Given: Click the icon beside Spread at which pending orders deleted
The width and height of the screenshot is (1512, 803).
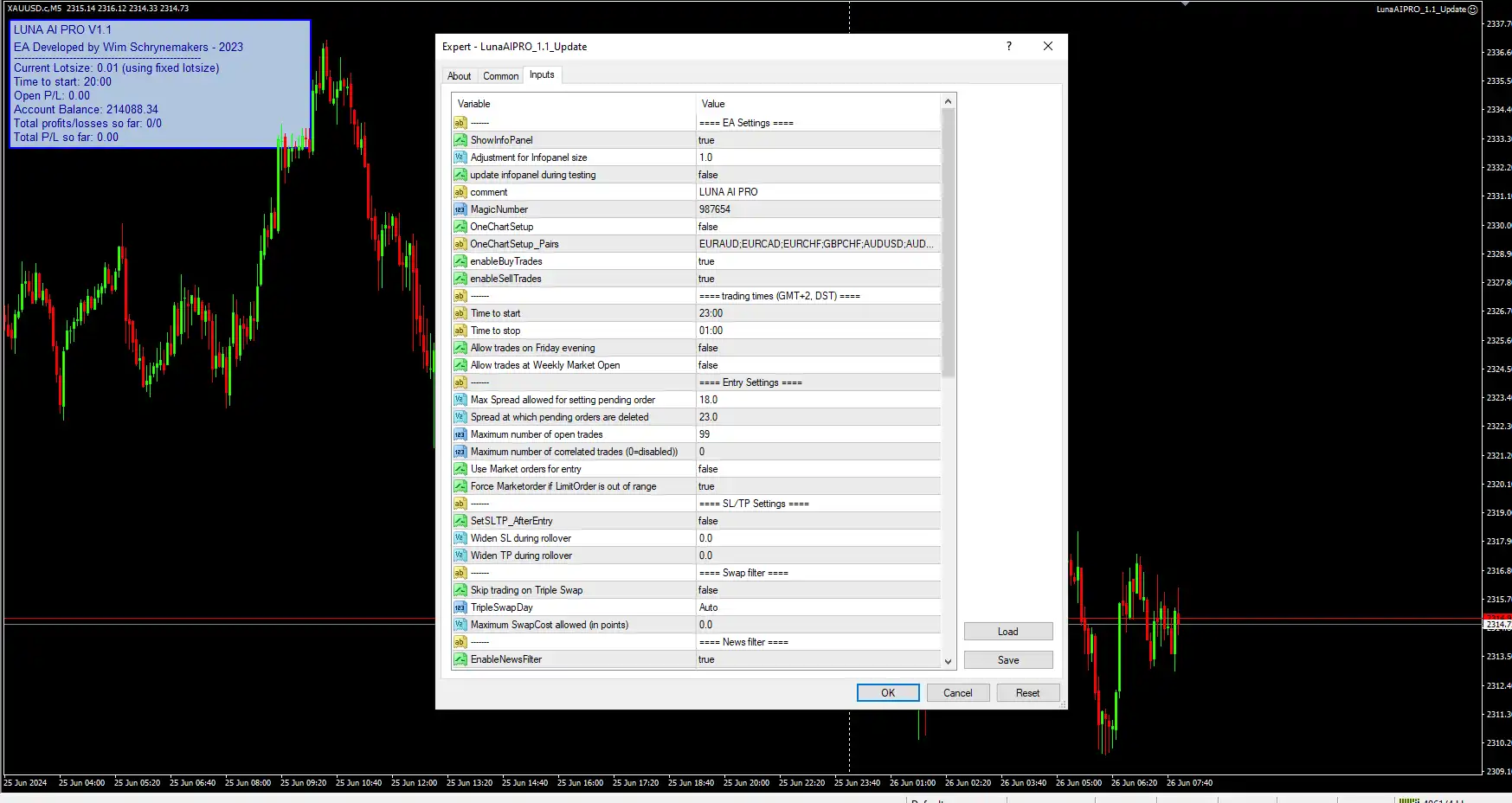Looking at the screenshot, I should coord(460,417).
